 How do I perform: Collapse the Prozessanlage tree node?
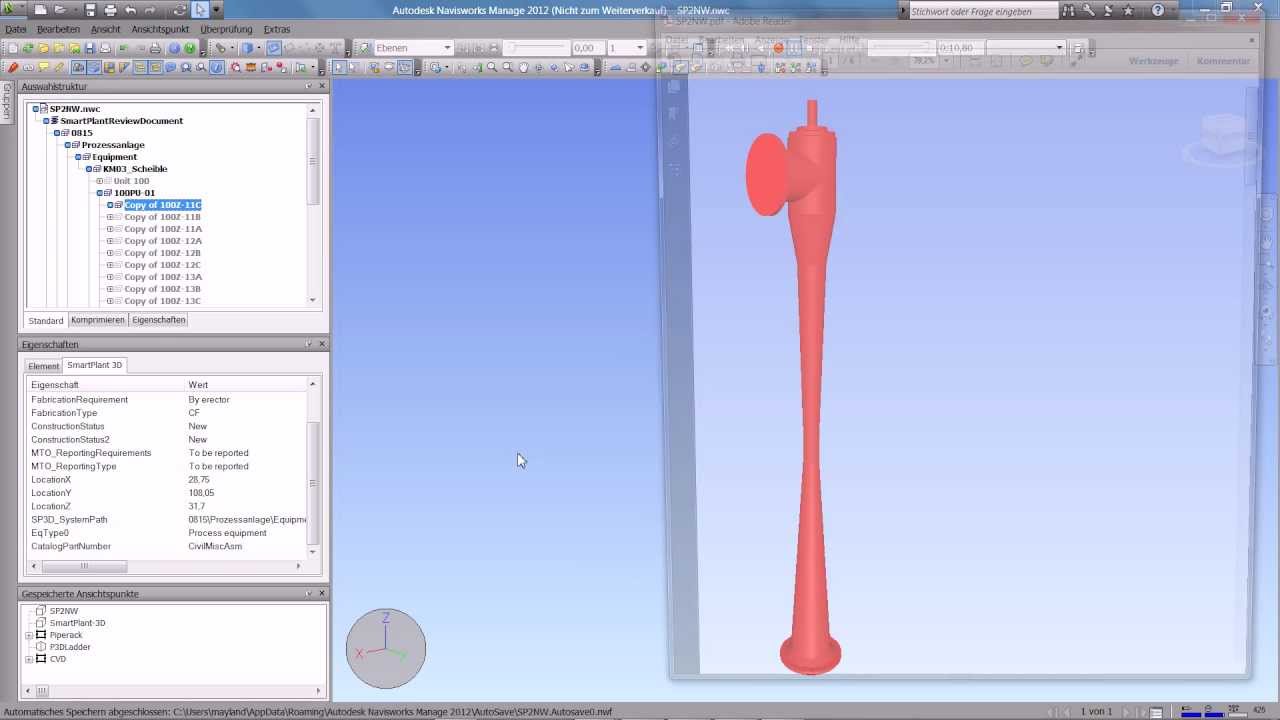click(x=68, y=144)
